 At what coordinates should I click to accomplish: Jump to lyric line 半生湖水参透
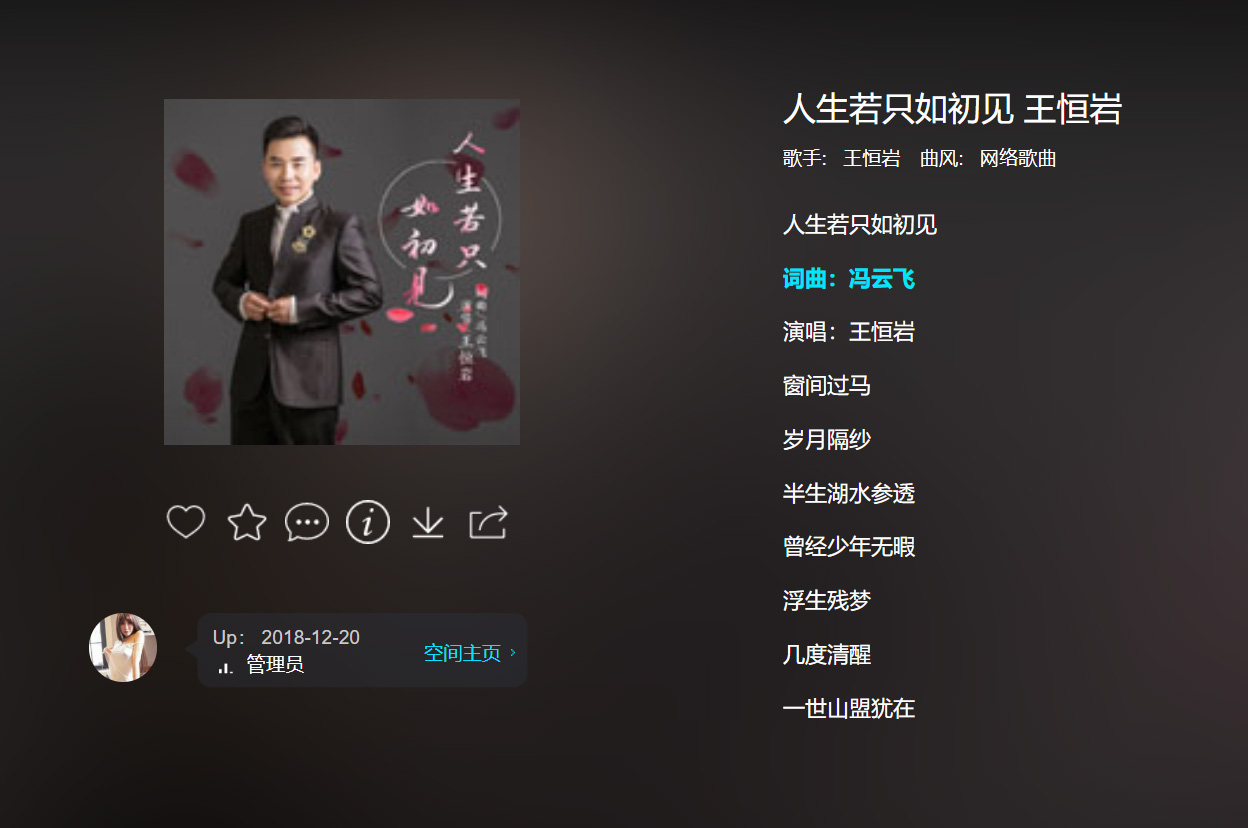tap(849, 493)
